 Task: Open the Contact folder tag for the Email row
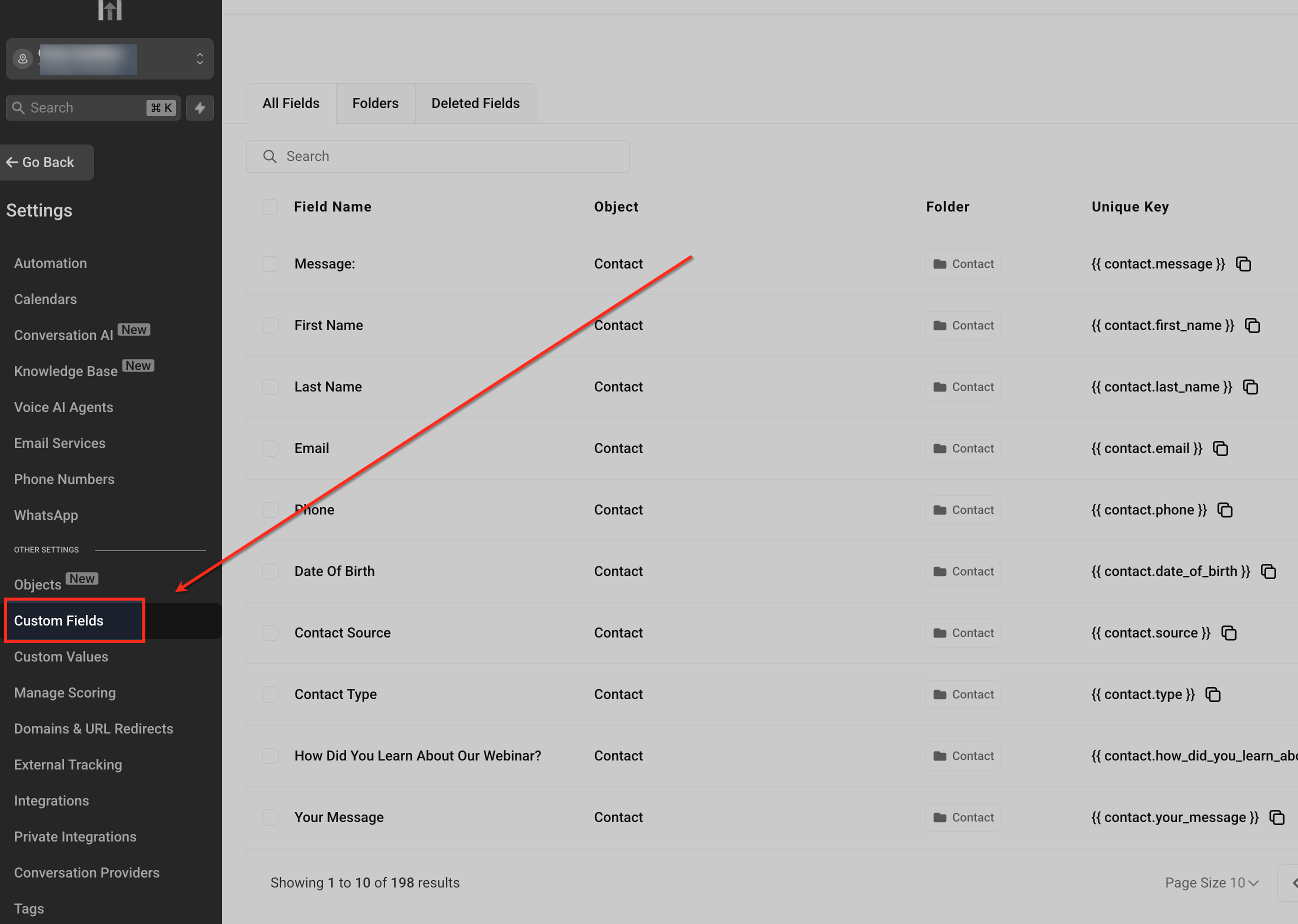point(963,448)
